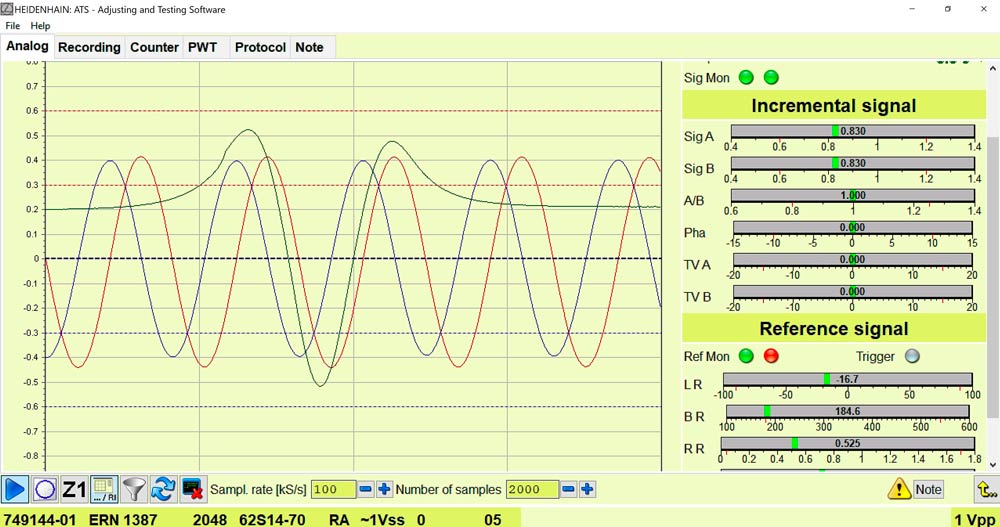Click the right panel scroll-up arrow
The width and height of the screenshot is (1000, 527).
(993, 68)
